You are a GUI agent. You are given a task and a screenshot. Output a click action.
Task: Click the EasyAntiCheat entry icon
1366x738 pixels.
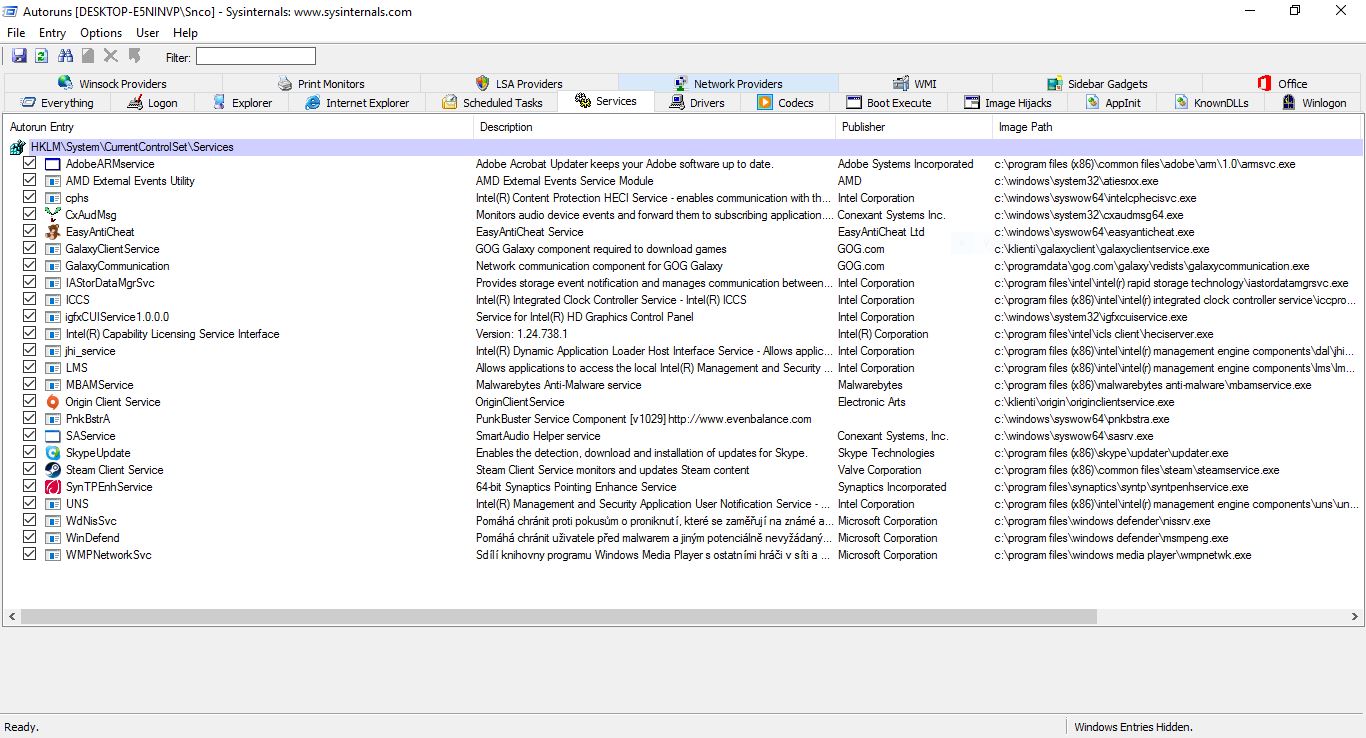(x=53, y=232)
